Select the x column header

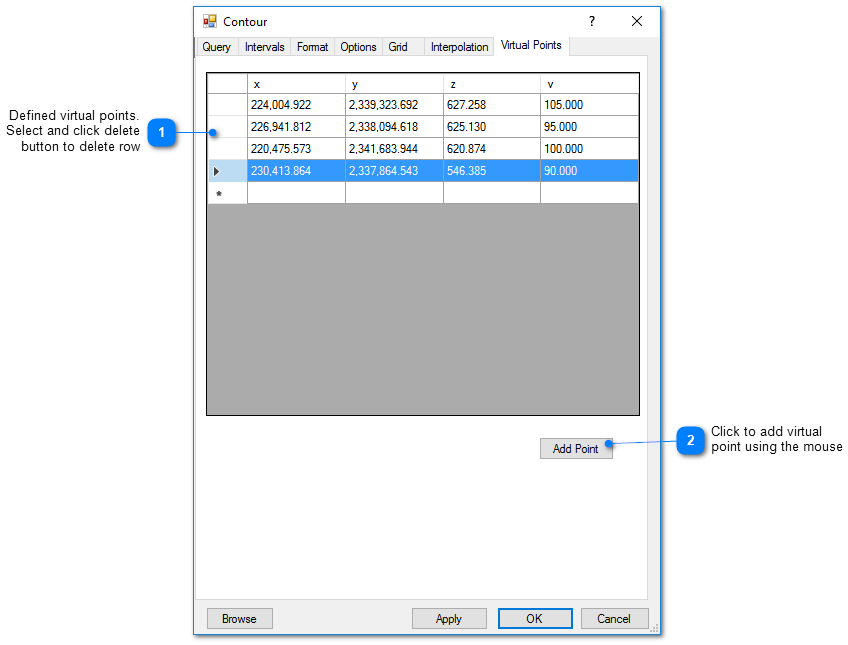296,83
